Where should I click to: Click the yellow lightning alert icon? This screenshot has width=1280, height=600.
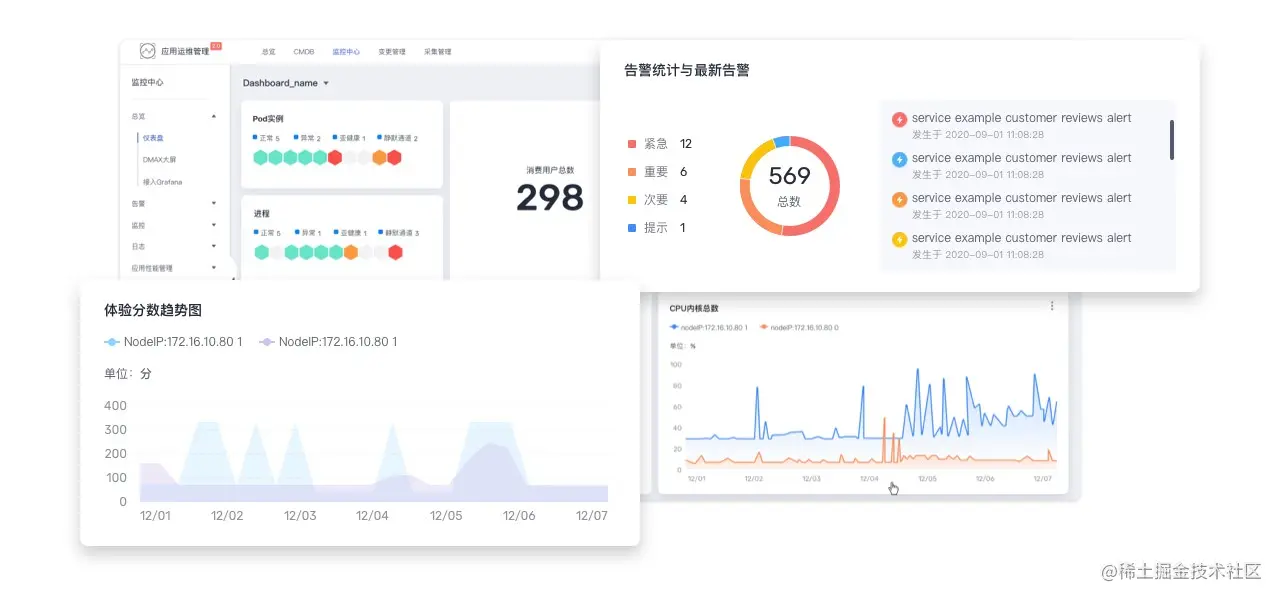tap(899, 240)
